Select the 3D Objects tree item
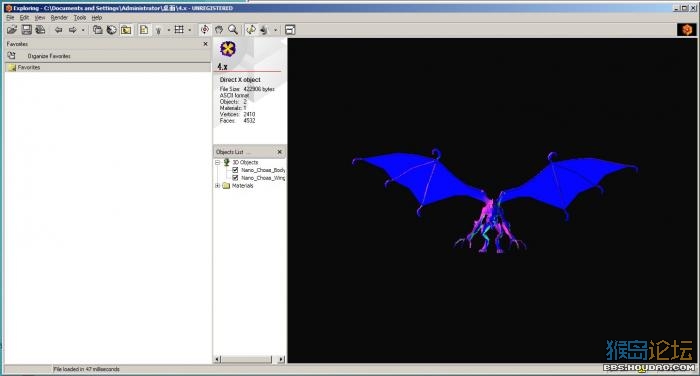Viewport: 700px width, 376px height. click(245, 163)
